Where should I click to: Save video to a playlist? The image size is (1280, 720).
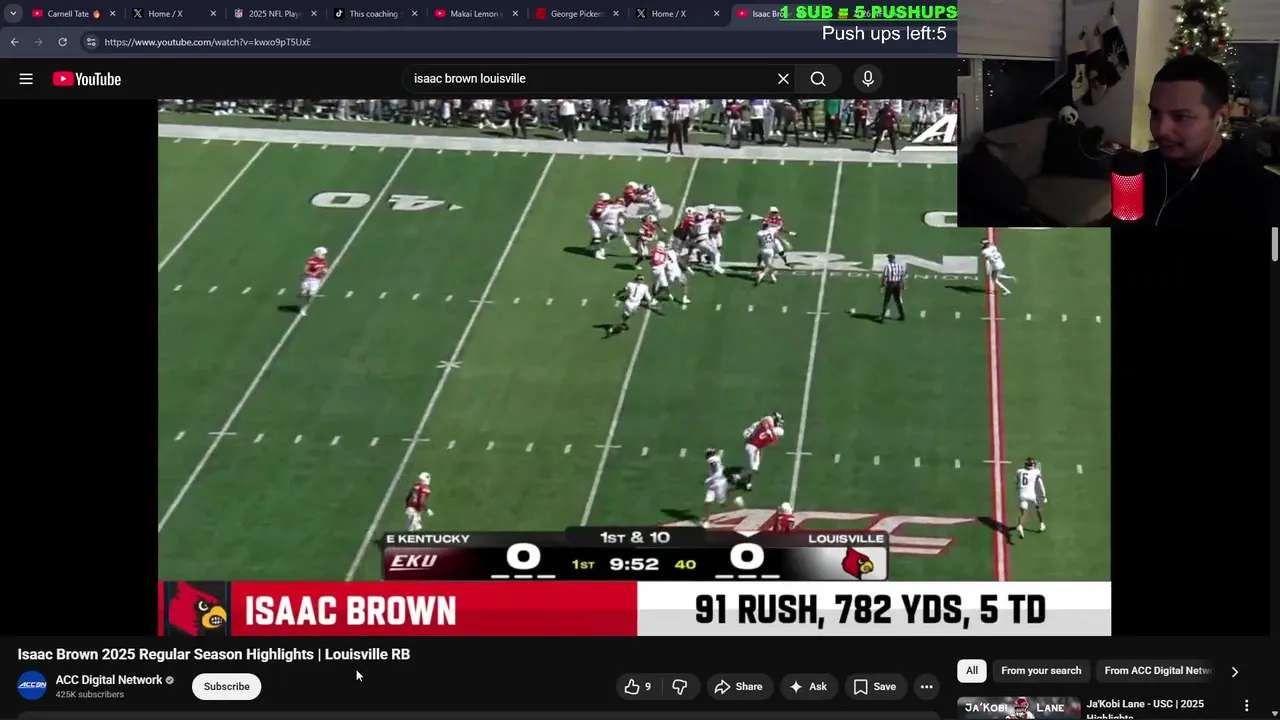(875, 687)
